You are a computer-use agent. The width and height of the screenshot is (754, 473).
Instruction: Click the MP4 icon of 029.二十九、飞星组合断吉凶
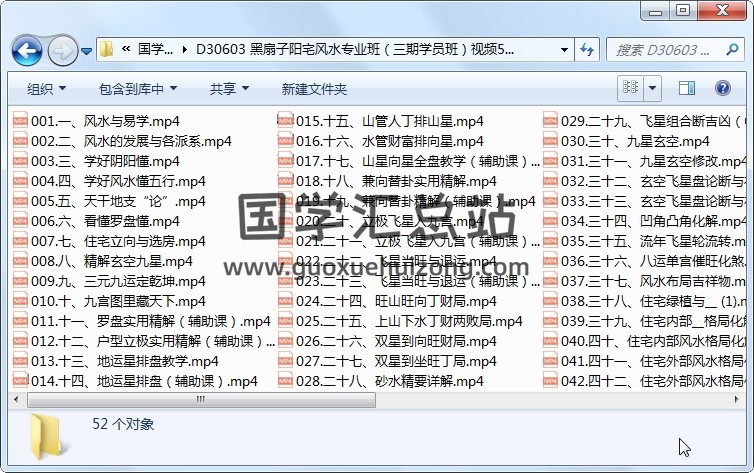pos(550,121)
